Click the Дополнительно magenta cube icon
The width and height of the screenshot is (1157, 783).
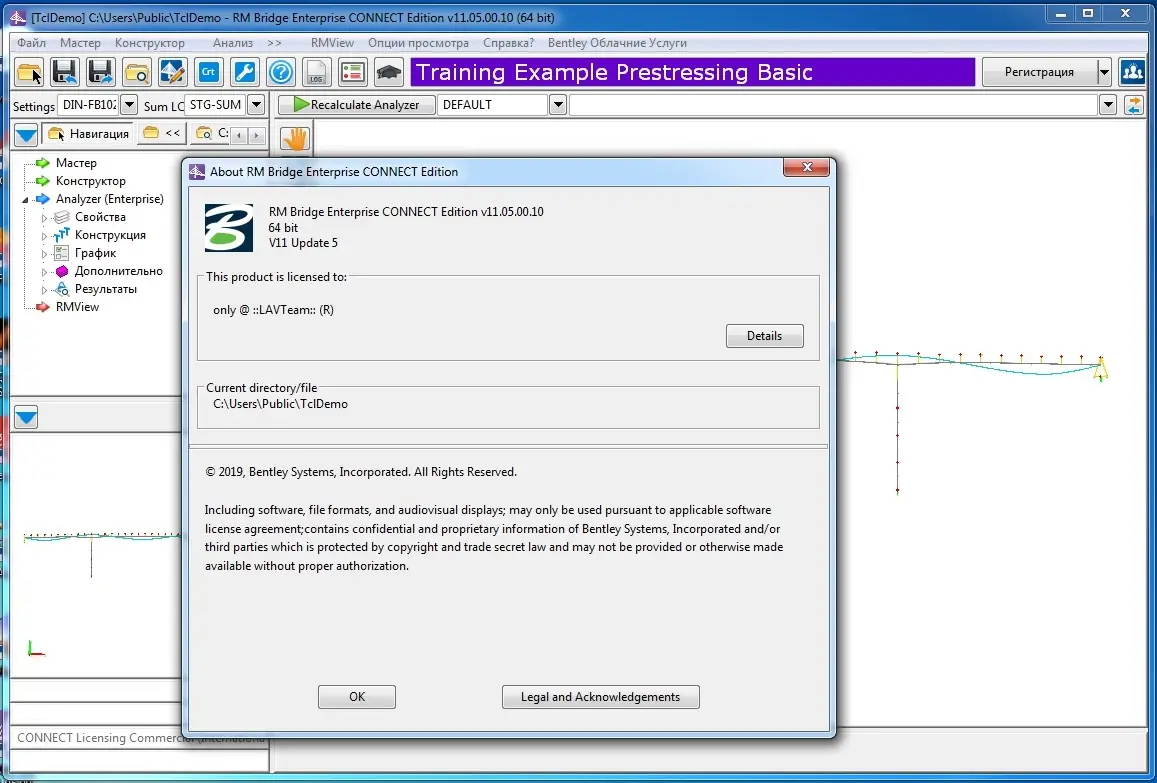62,271
